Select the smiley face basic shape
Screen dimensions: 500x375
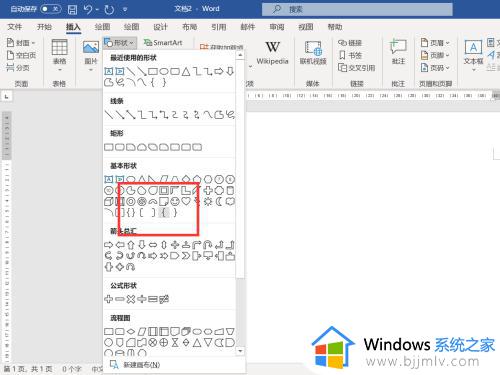click(175, 201)
